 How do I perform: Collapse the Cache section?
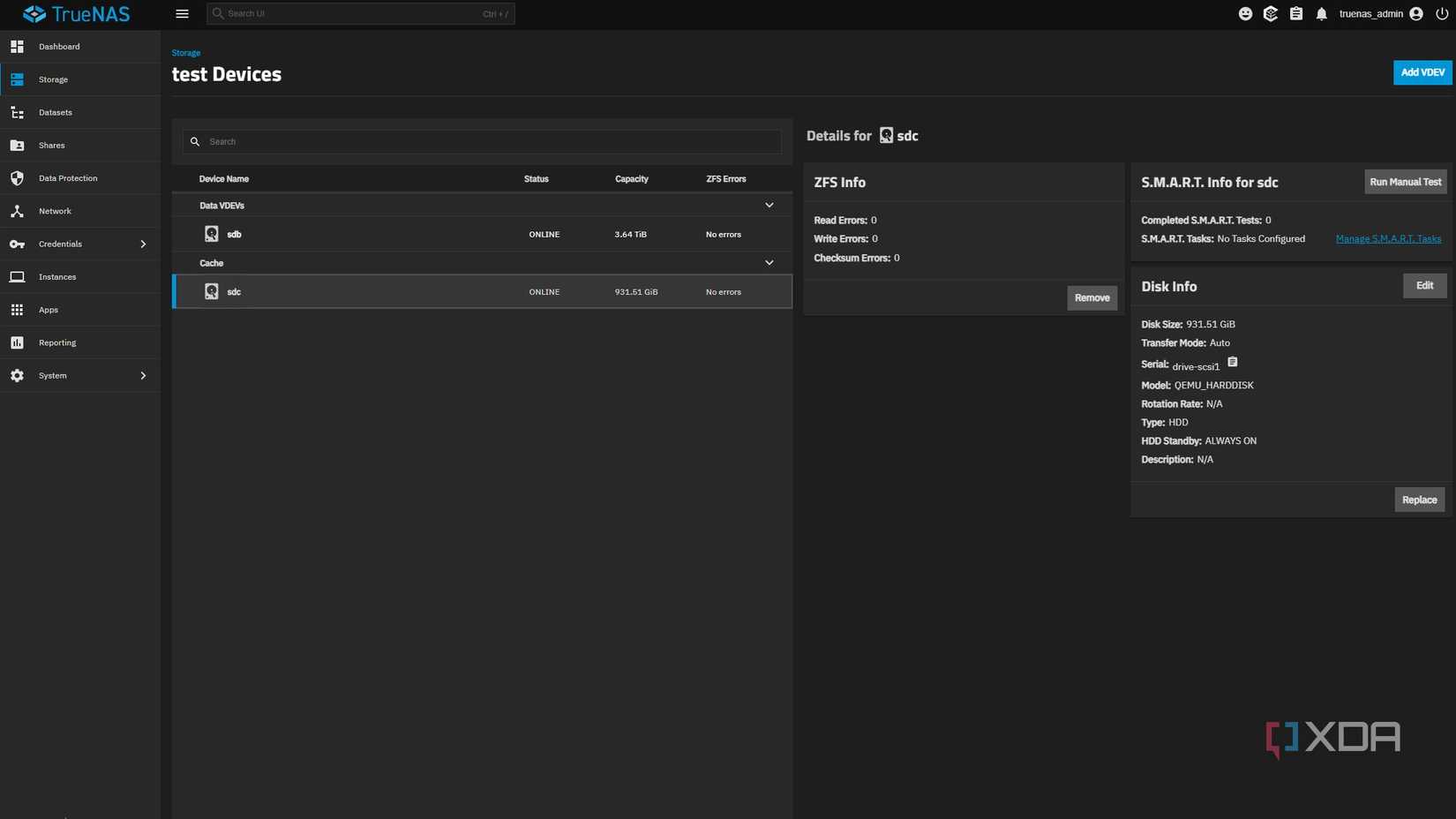769,262
